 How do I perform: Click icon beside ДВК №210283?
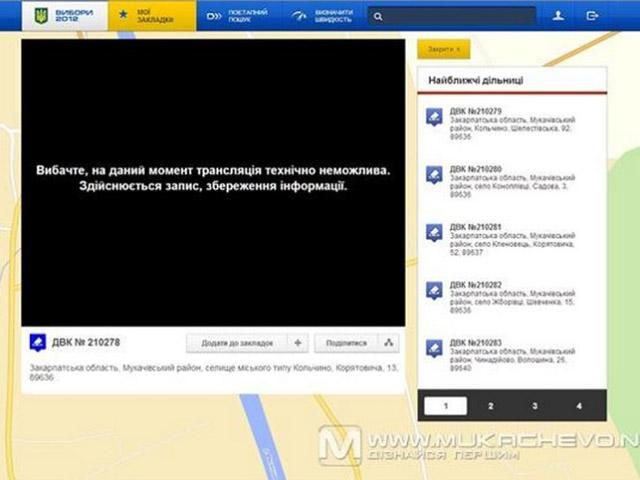pos(434,349)
